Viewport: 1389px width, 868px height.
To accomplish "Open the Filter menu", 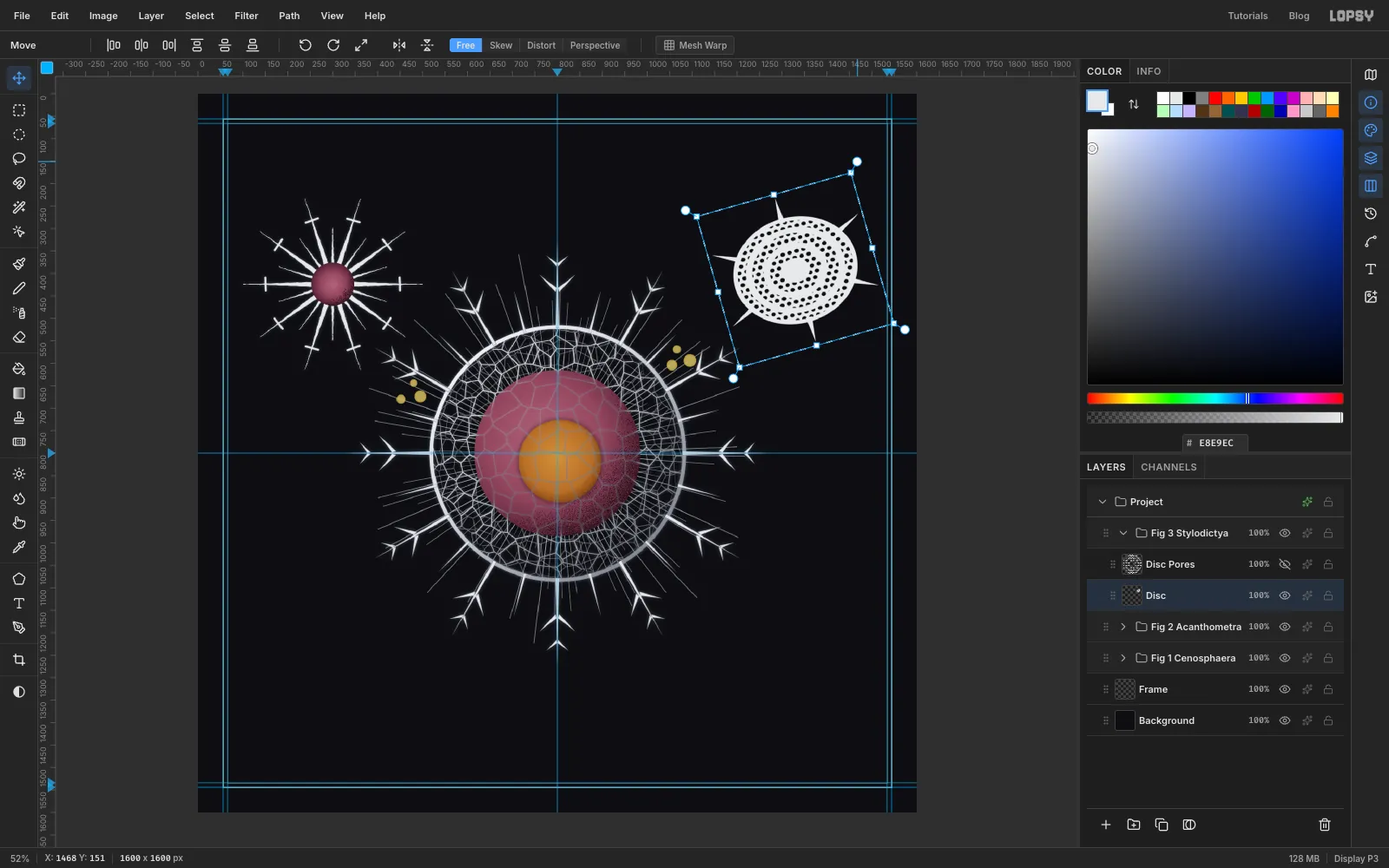I will (247, 16).
